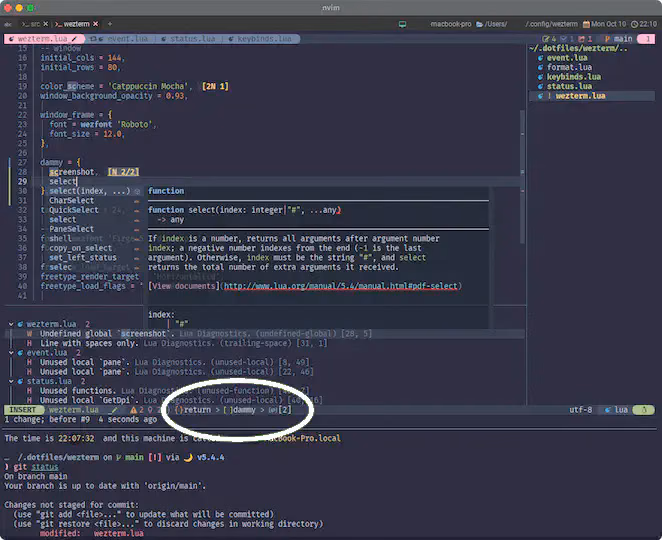Switch to the event.lua buffer tab

(122, 39)
